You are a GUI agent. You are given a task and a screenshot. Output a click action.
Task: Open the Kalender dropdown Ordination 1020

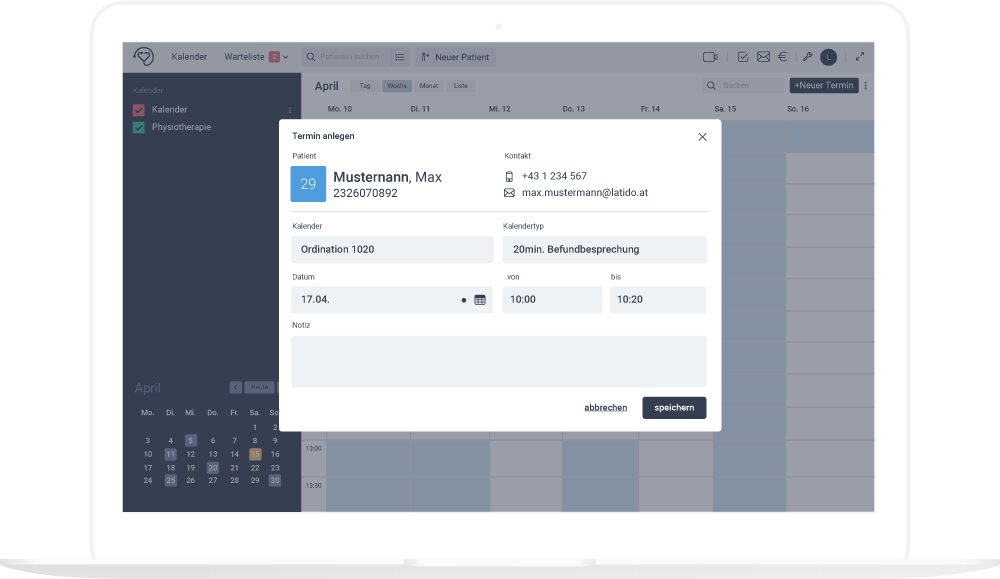(x=392, y=249)
